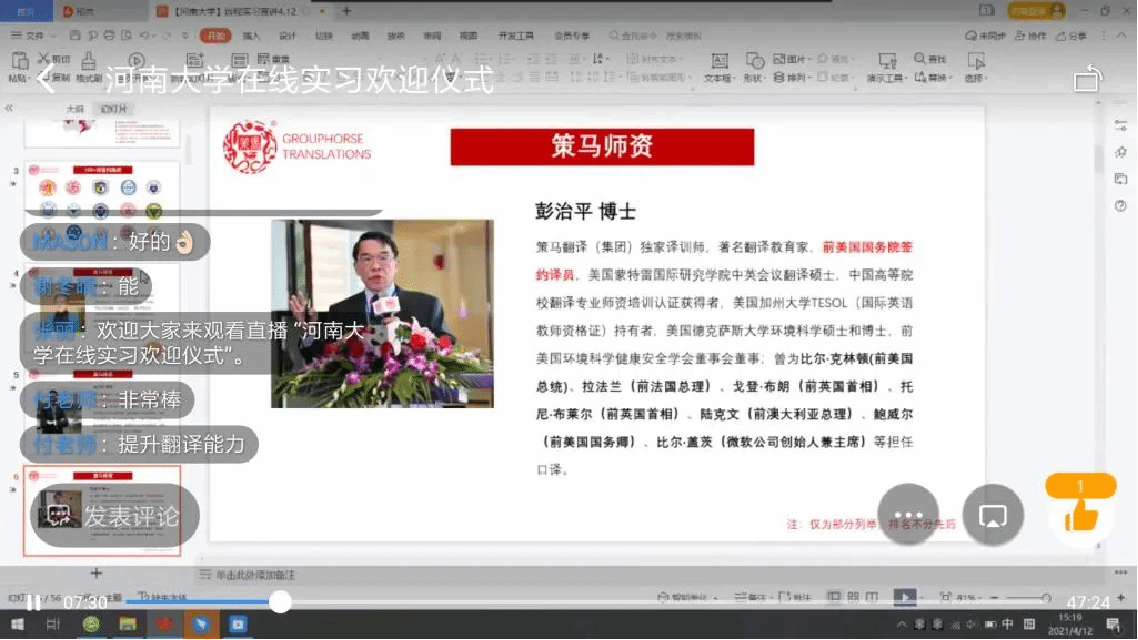This screenshot has height=640, width=1138.
Task: Add a new document tab with plus
Action: tap(346, 11)
